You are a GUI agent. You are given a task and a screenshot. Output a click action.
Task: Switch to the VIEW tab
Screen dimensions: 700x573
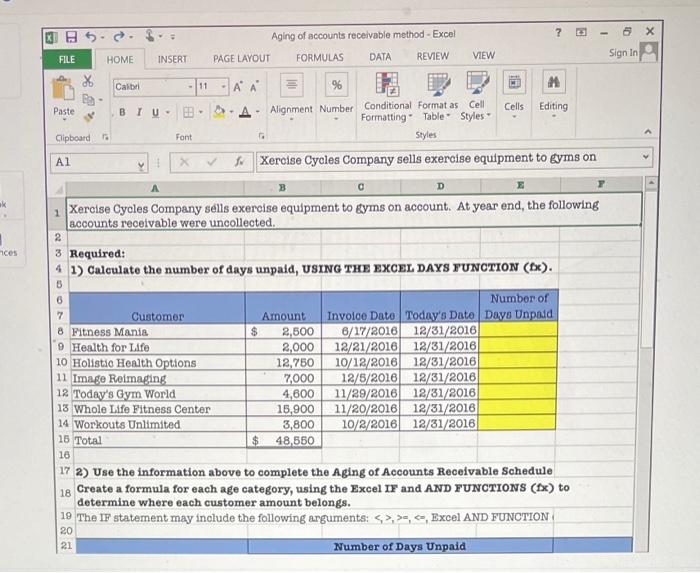pyautogui.click(x=483, y=56)
